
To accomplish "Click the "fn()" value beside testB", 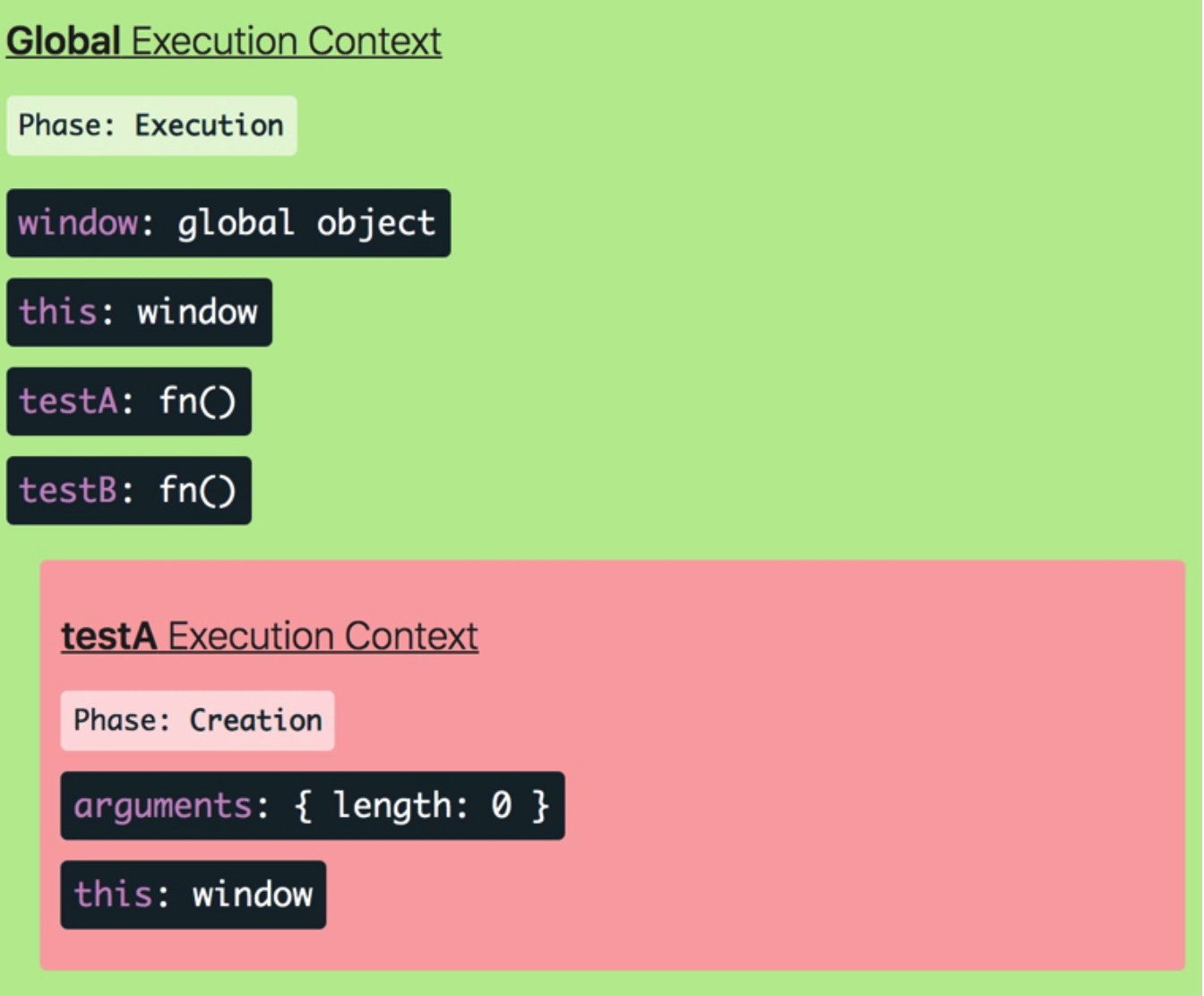I will [197, 491].
